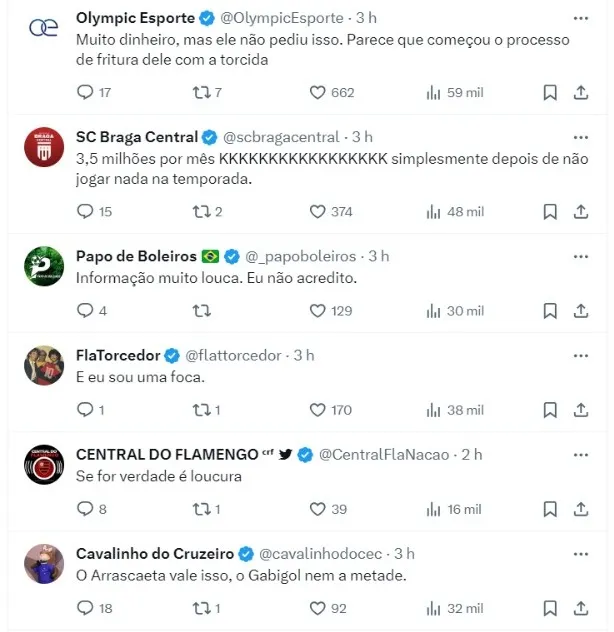
Task: Like Olympic Esporte's tweet with 662 likes
Action: (318, 93)
